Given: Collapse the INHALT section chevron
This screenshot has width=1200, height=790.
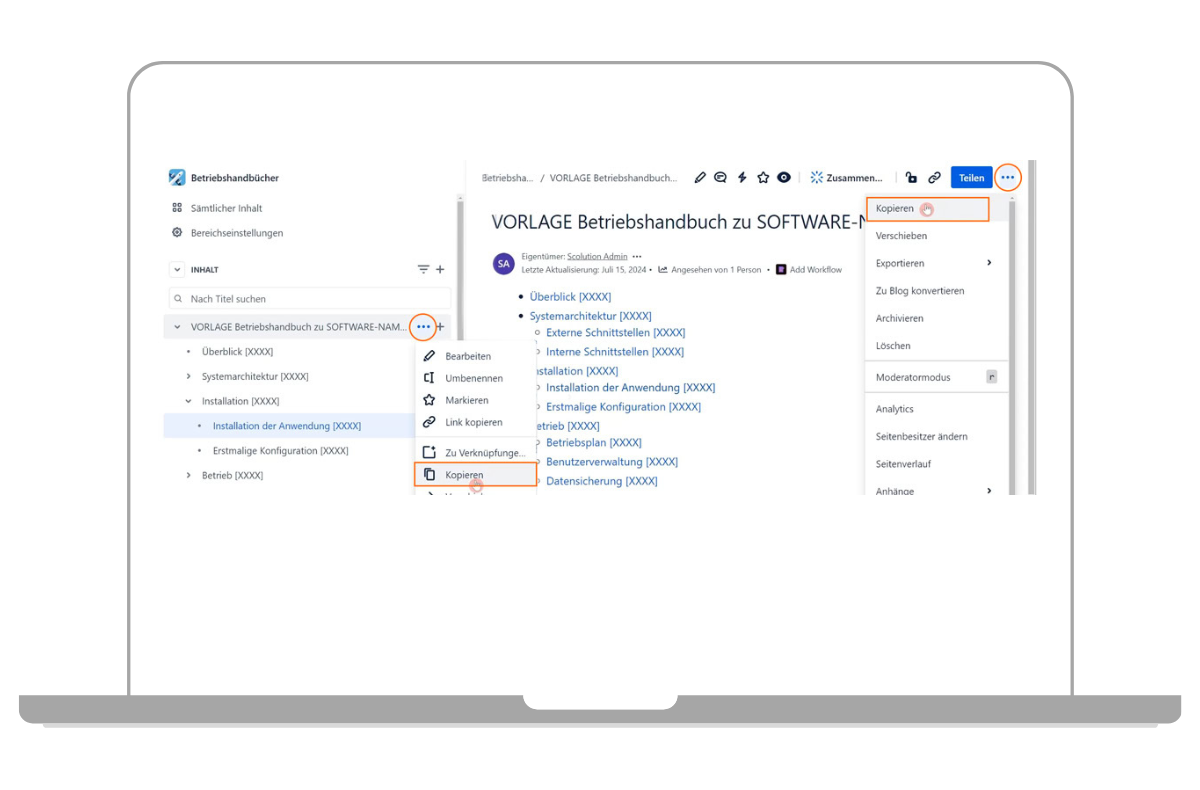Looking at the screenshot, I should (178, 270).
